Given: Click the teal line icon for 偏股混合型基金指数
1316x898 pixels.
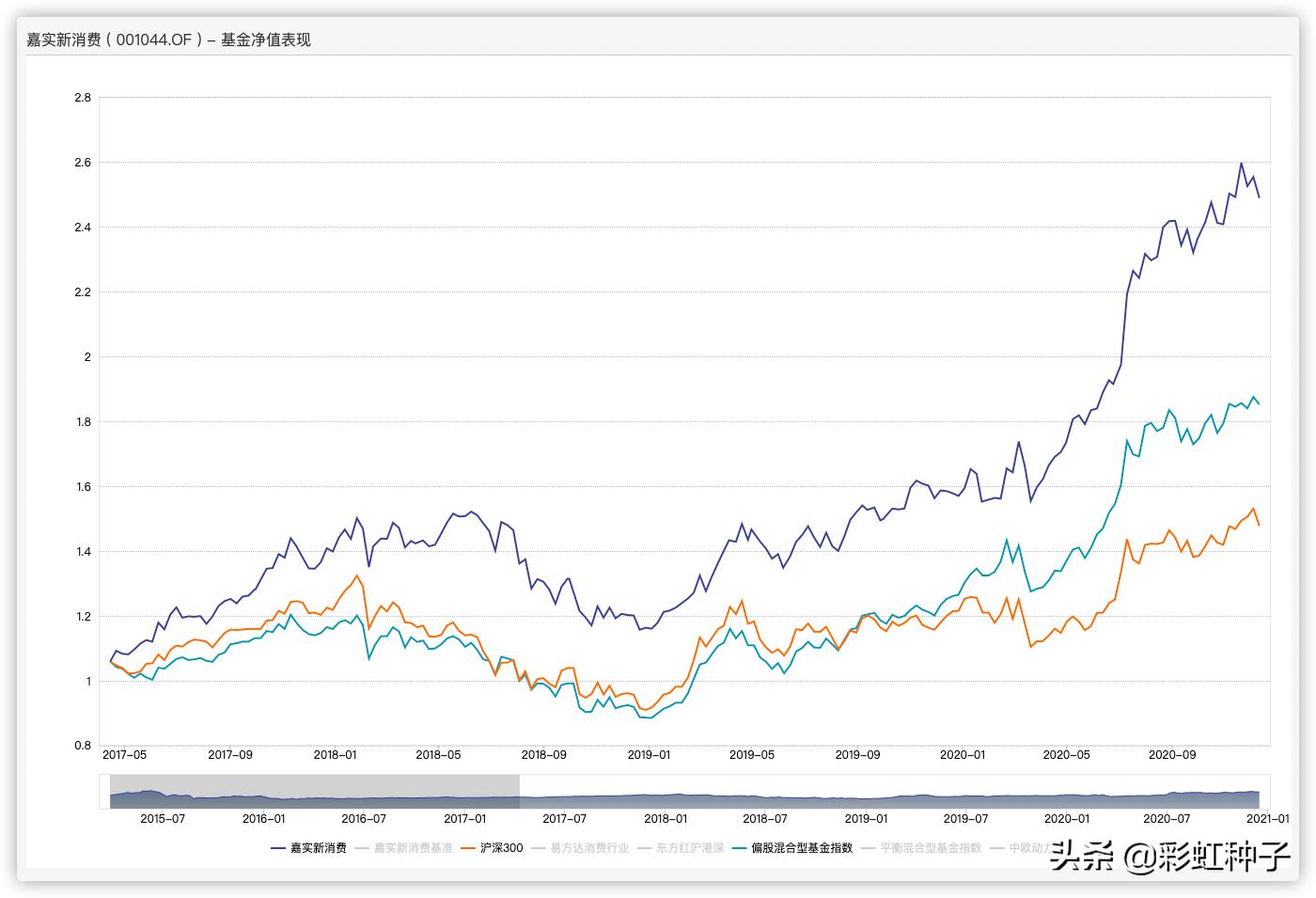Looking at the screenshot, I should (739, 847).
